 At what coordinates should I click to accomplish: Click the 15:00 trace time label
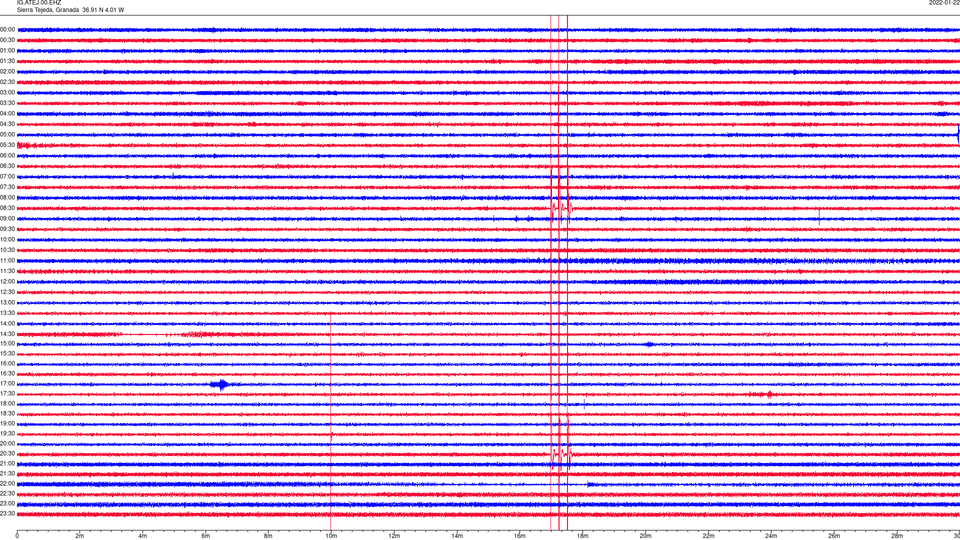(7, 343)
